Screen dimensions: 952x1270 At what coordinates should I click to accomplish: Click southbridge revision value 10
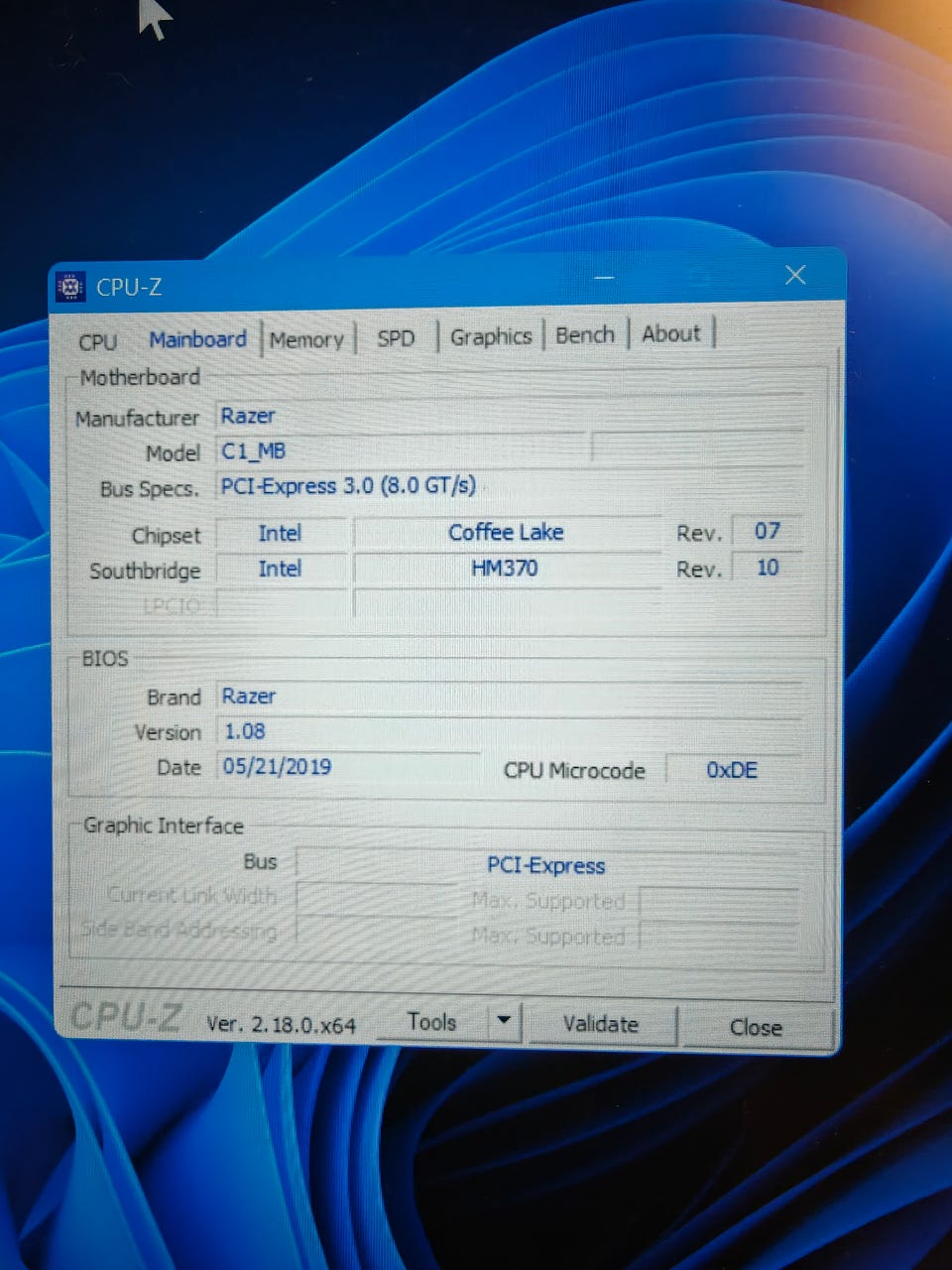[x=767, y=568]
